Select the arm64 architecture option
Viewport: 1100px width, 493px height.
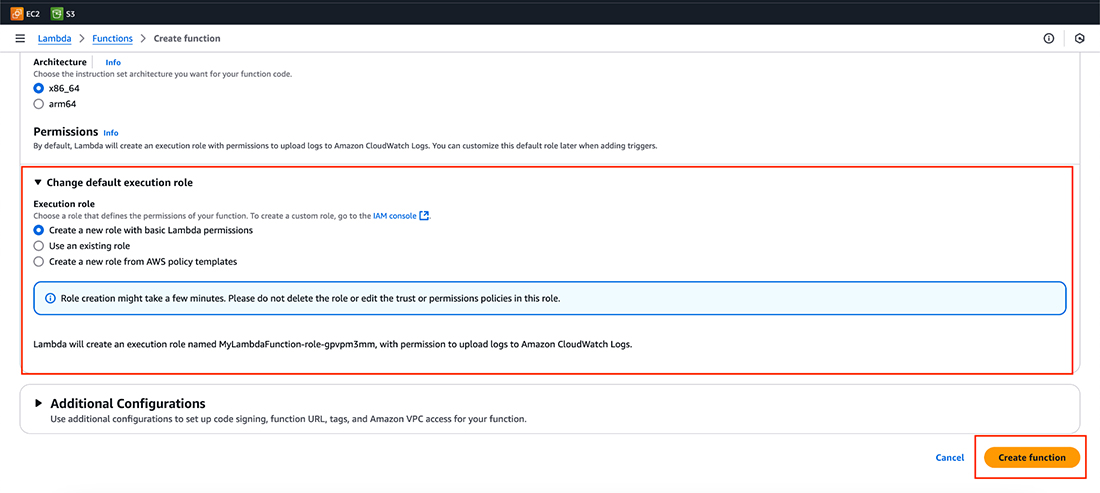[39, 104]
